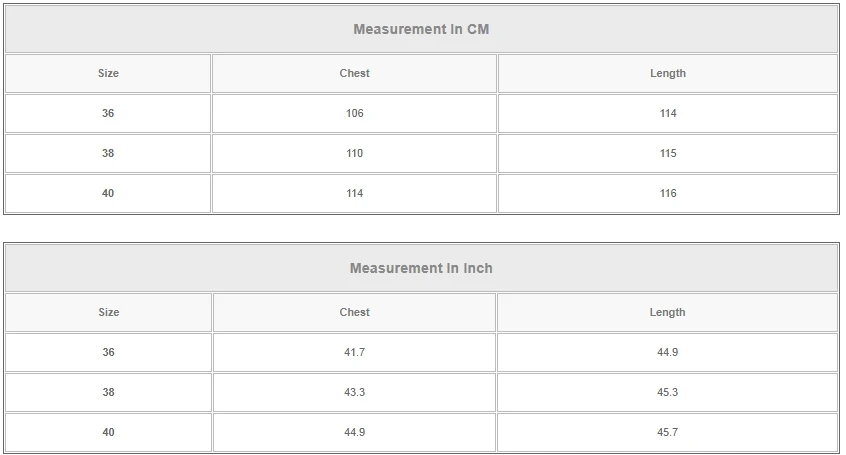Viewport: 846px width, 455px height.
Task: Click the Size header in the Inch table
Action: tap(108, 312)
